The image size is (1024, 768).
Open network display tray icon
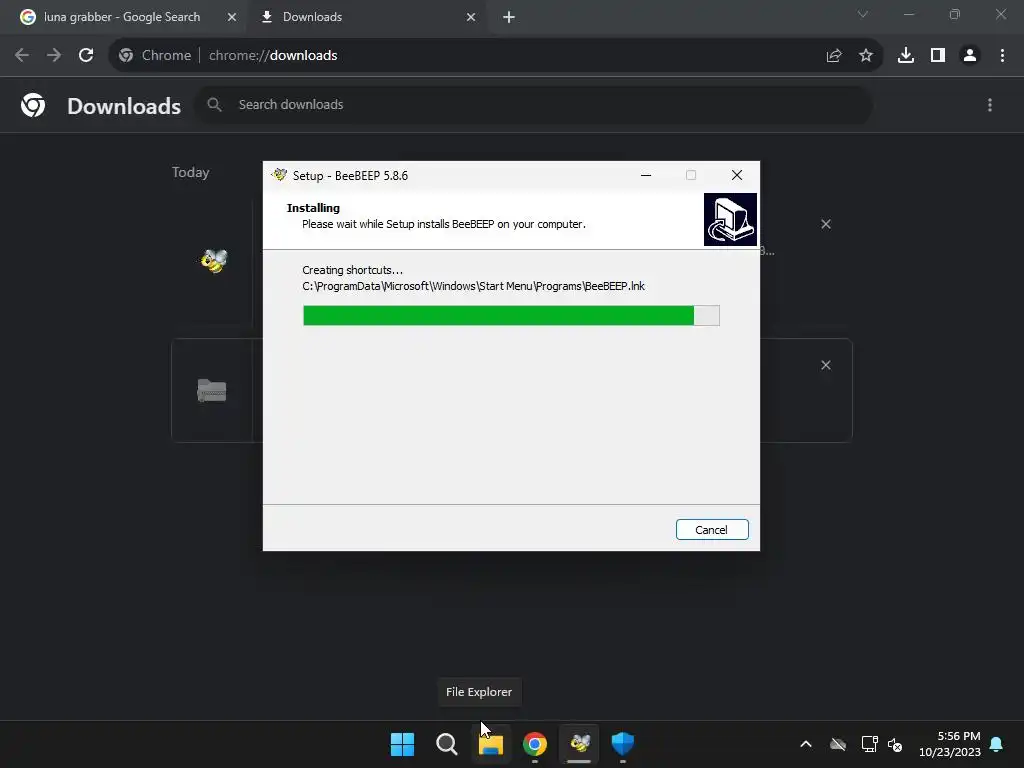869,744
